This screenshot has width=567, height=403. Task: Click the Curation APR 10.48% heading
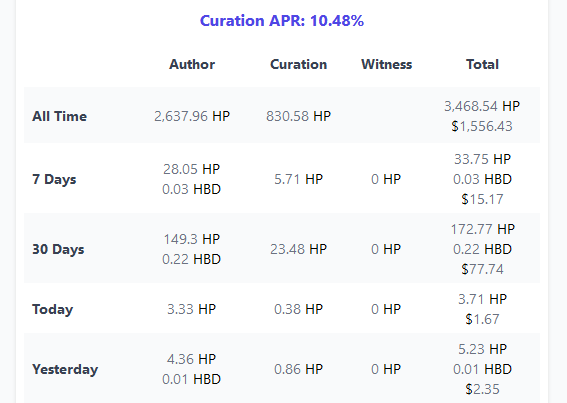click(282, 21)
